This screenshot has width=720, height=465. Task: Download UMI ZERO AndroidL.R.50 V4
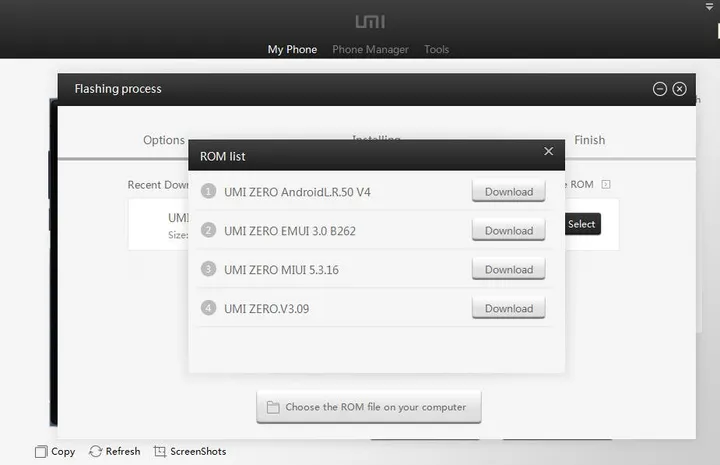(x=508, y=191)
